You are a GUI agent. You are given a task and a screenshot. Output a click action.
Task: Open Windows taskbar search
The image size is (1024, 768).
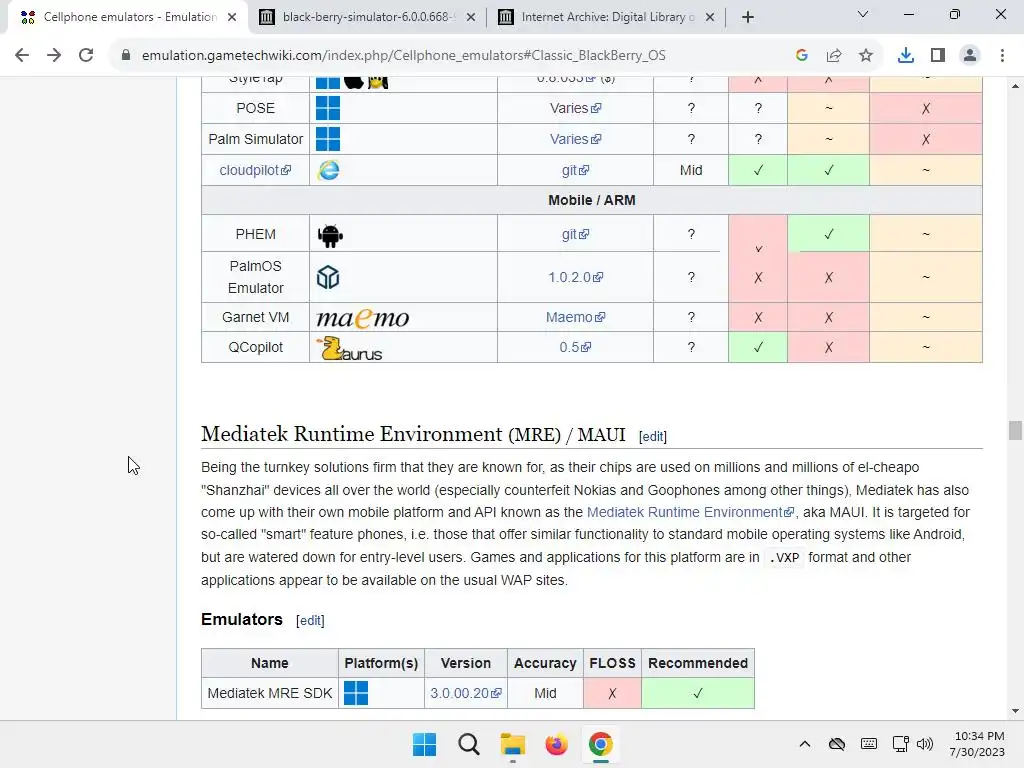coord(469,744)
